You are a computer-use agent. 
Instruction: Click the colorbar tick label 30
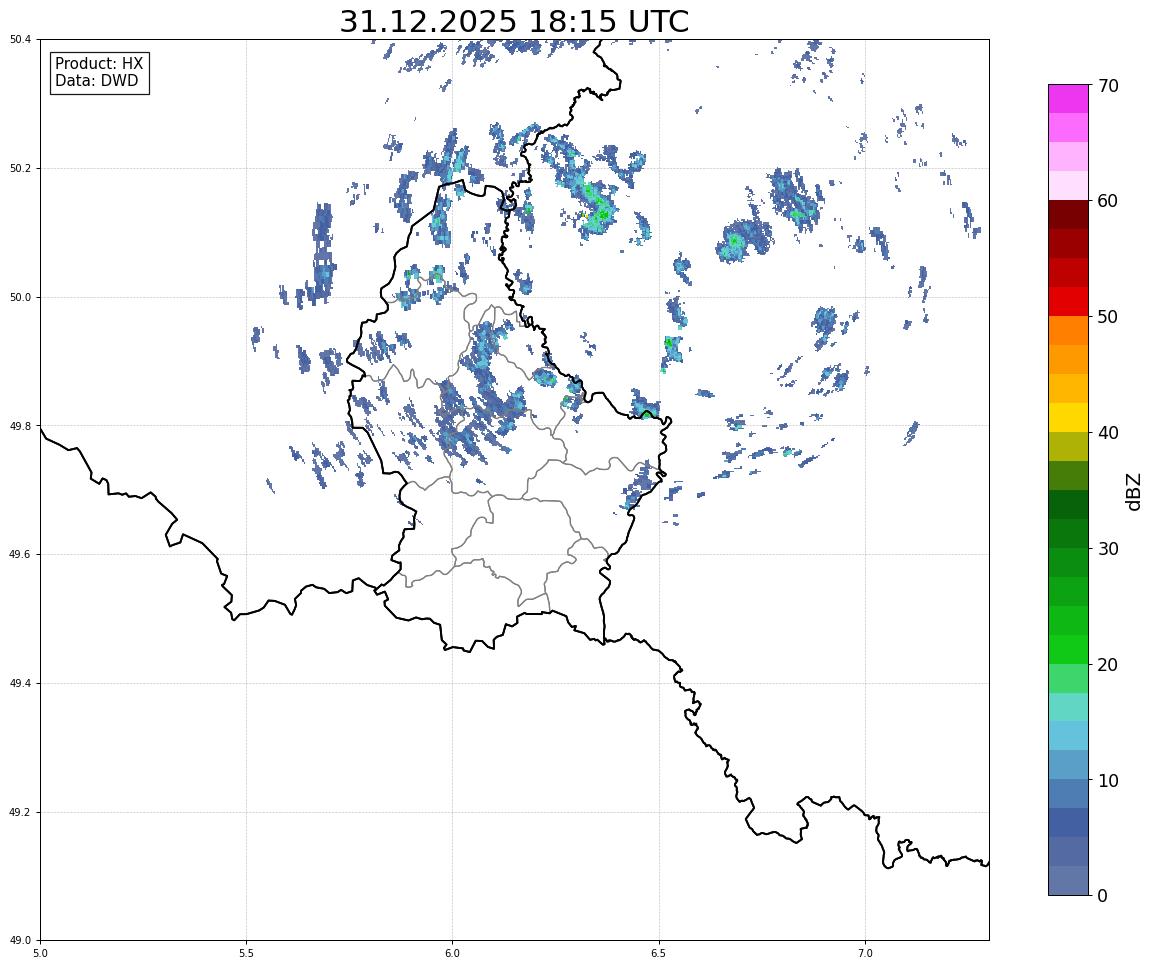pos(1108,549)
